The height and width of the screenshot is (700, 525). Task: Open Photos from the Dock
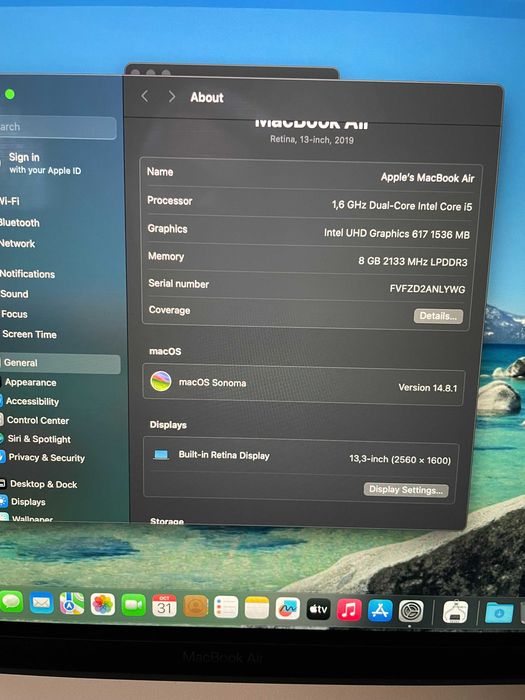pyautogui.click(x=102, y=604)
